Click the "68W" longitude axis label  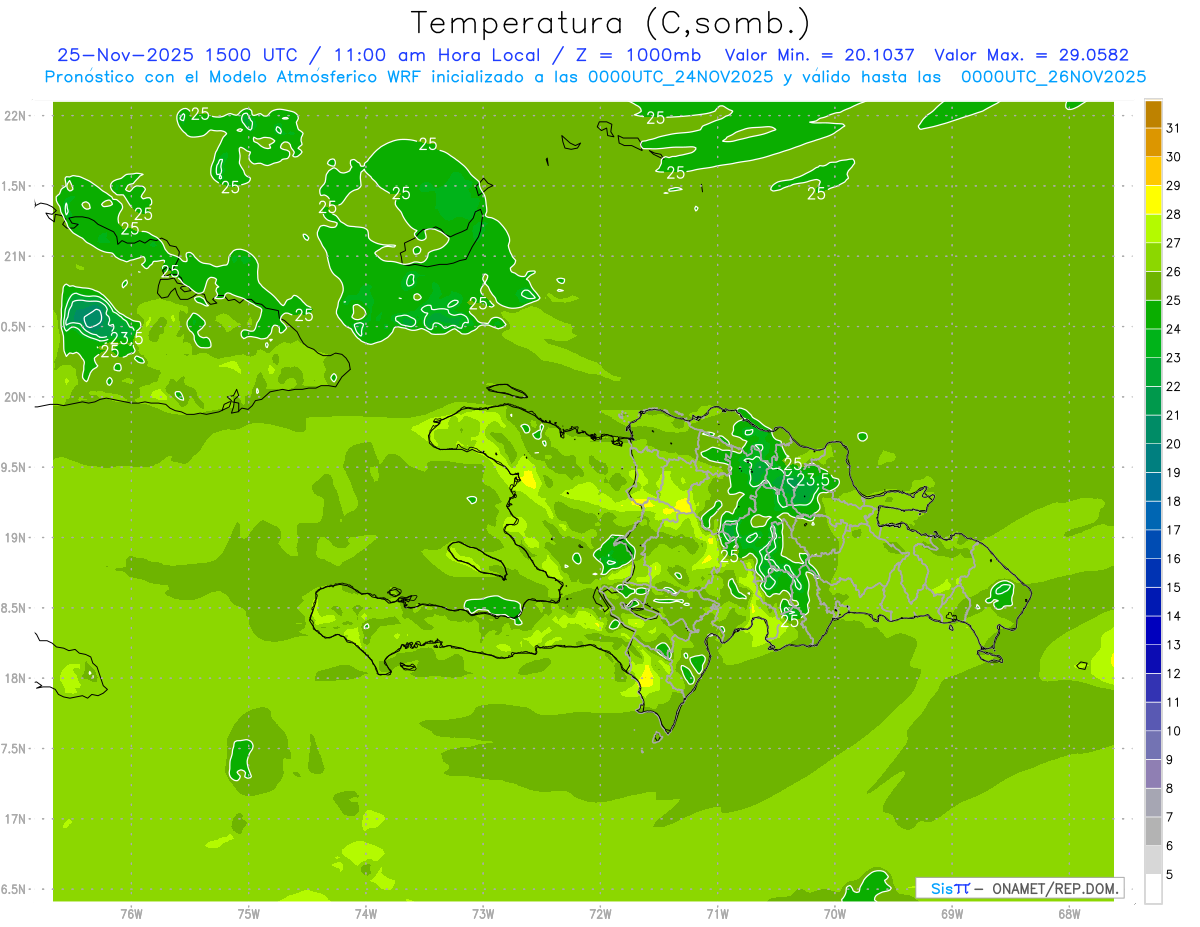(1068, 914)
